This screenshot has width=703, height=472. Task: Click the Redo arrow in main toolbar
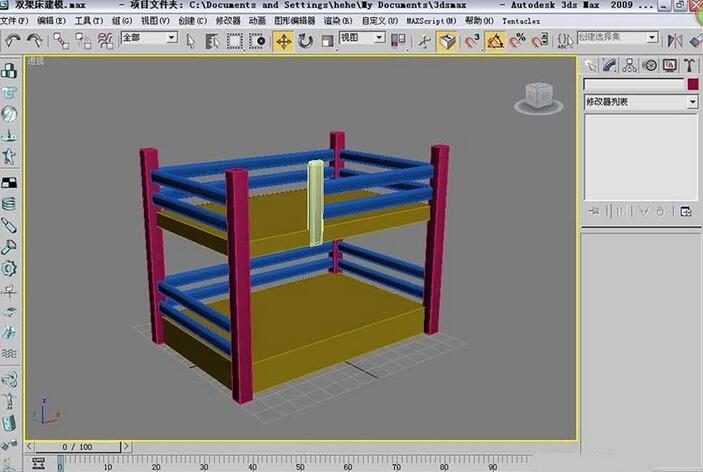pos(34,41)
